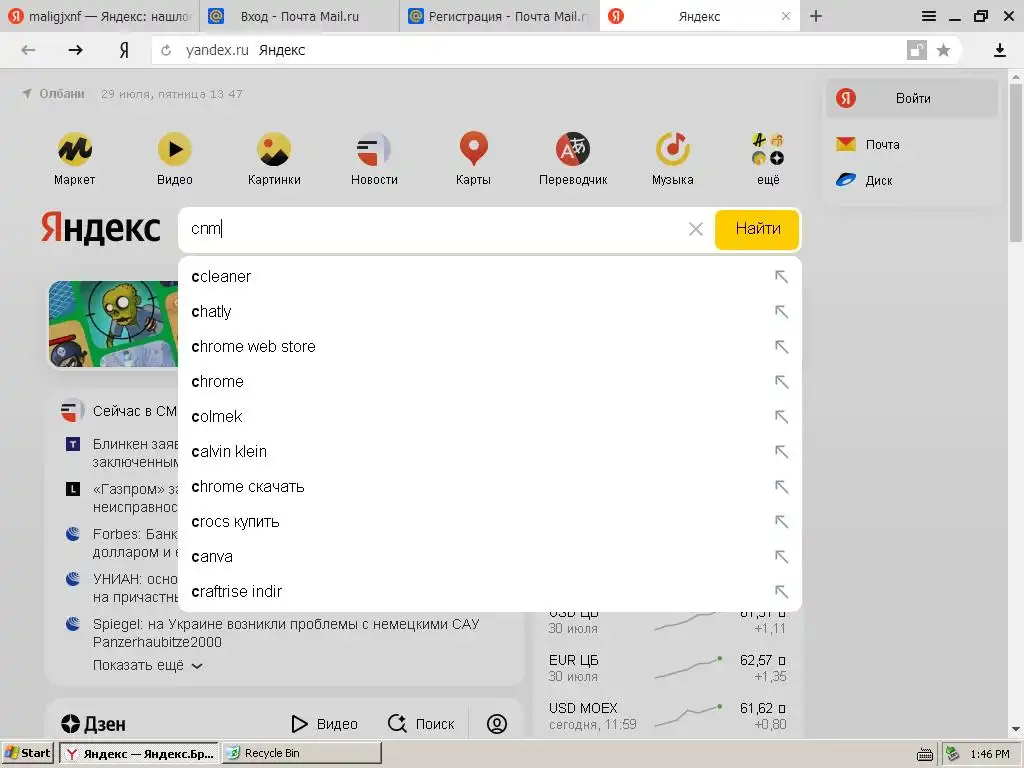Open the EUR ЦБ exchange rate row
Viewport: 1024px width, 768px height.
tap(667, 667)
